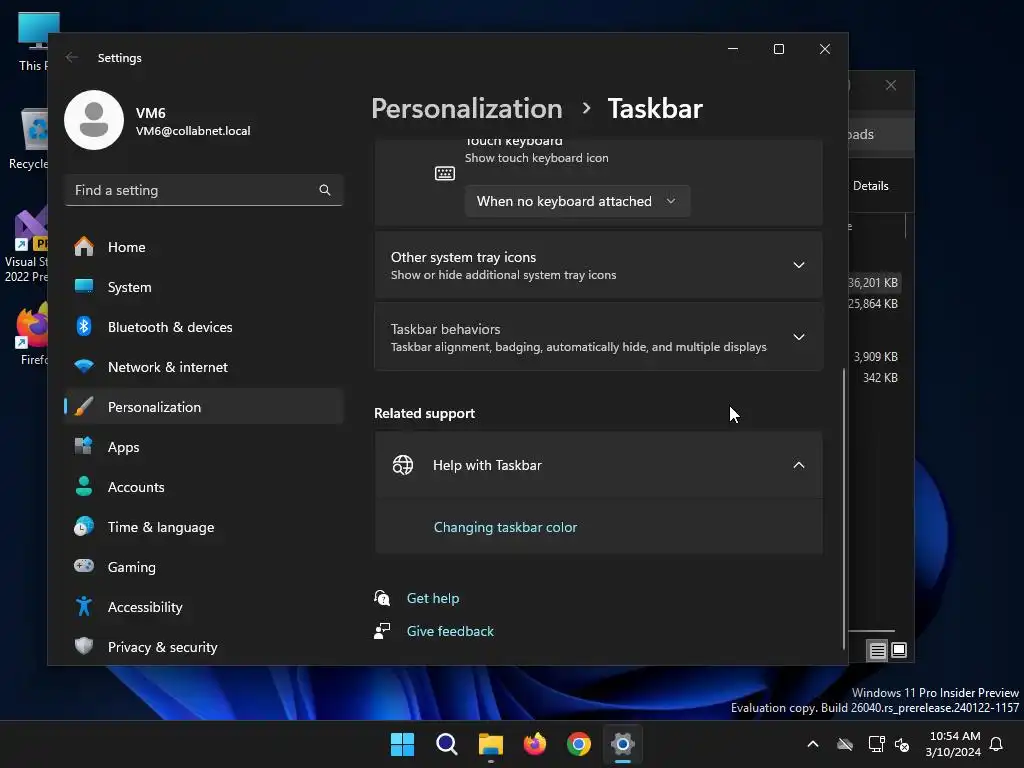Click the Personalization paintbrush icon
Image resolution: width=1024 pixels, height=768 pixels.
click(84, 406)
